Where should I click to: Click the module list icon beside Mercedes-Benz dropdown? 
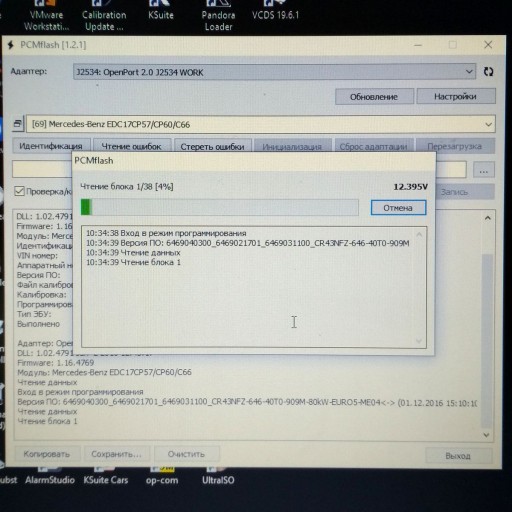[18, 124]
